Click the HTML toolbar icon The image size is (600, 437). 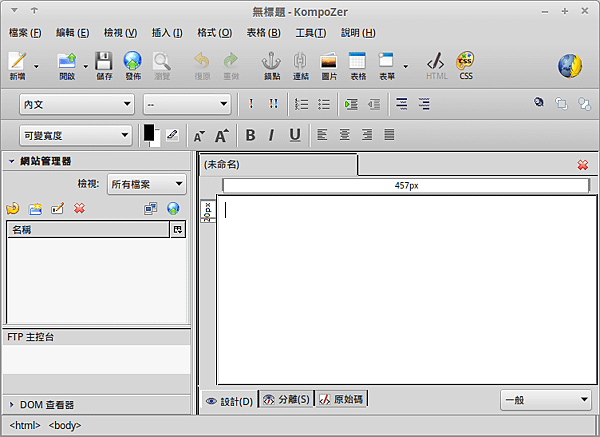pos(437,61)
